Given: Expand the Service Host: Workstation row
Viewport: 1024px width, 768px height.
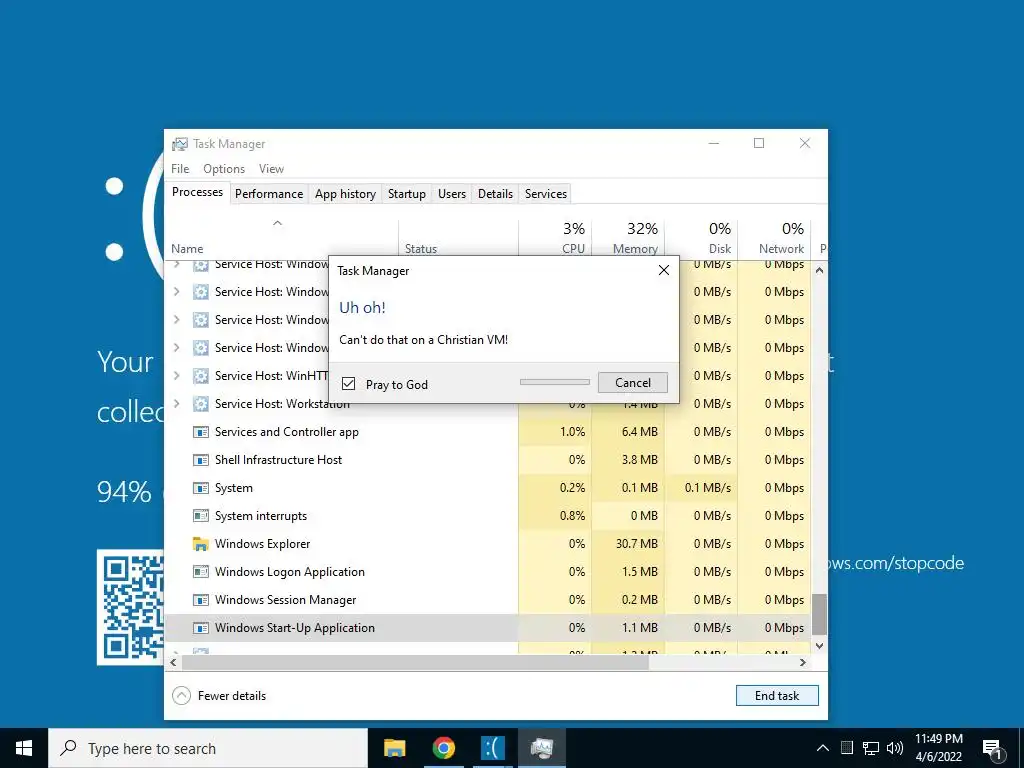Looking at the screenshot, I should 176,404.
